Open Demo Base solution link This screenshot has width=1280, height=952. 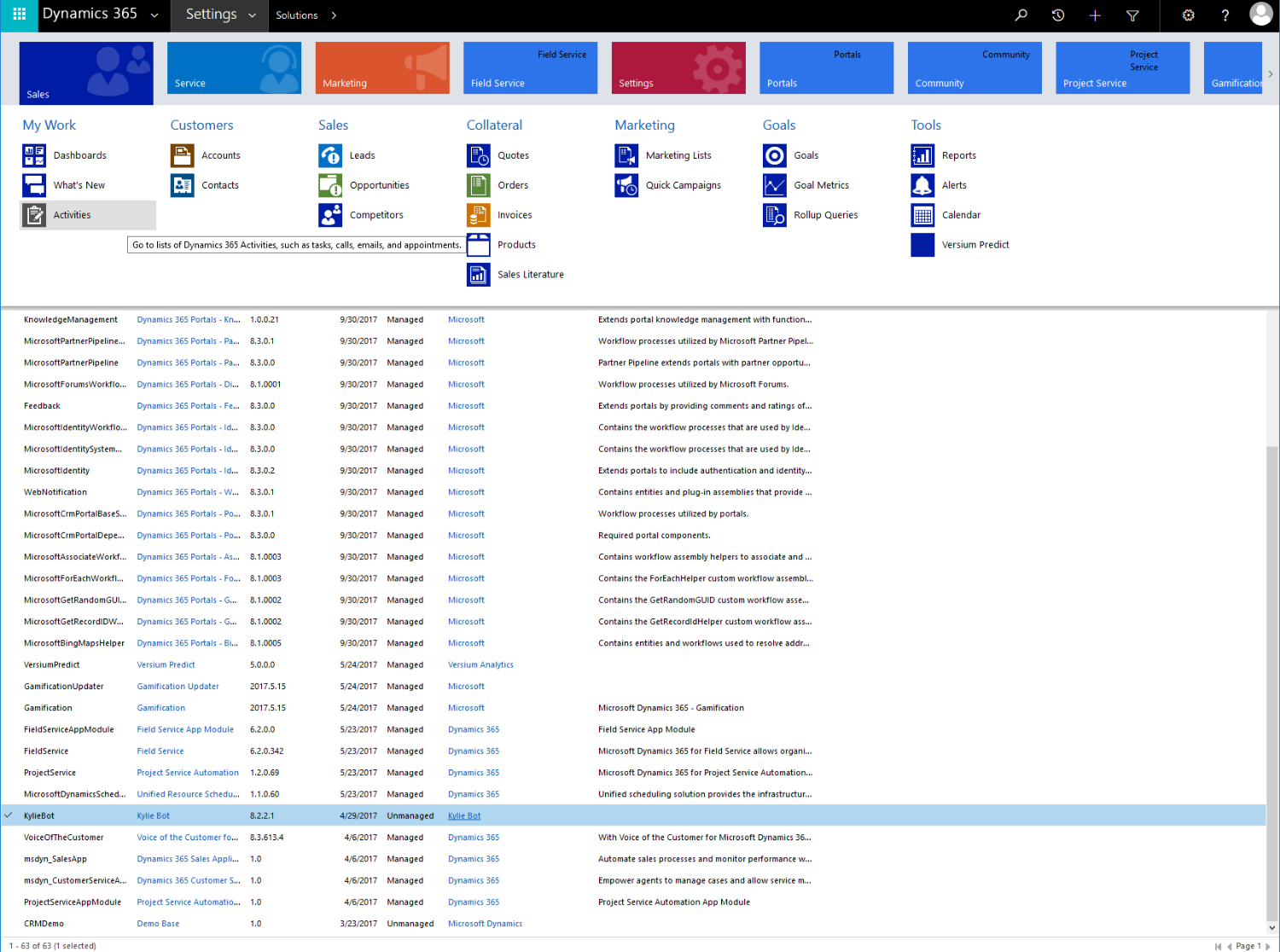[158, 924]
